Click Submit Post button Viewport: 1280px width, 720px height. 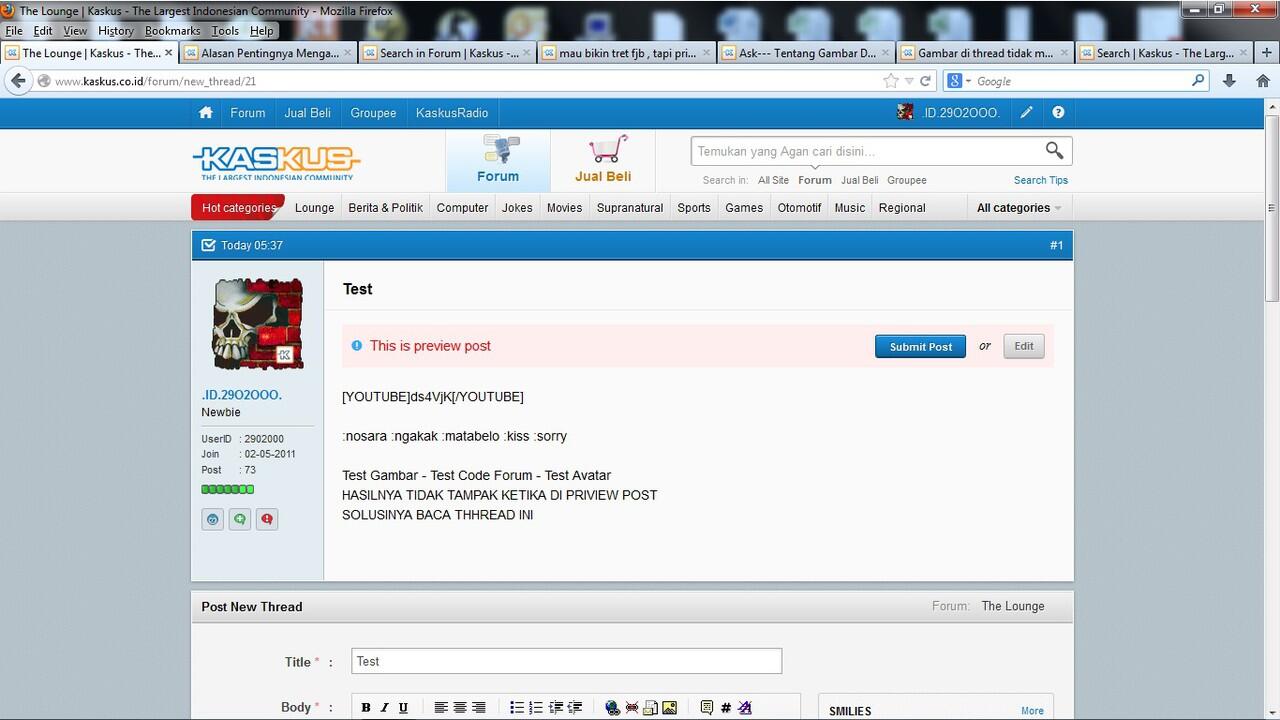[x=921, y=346]
